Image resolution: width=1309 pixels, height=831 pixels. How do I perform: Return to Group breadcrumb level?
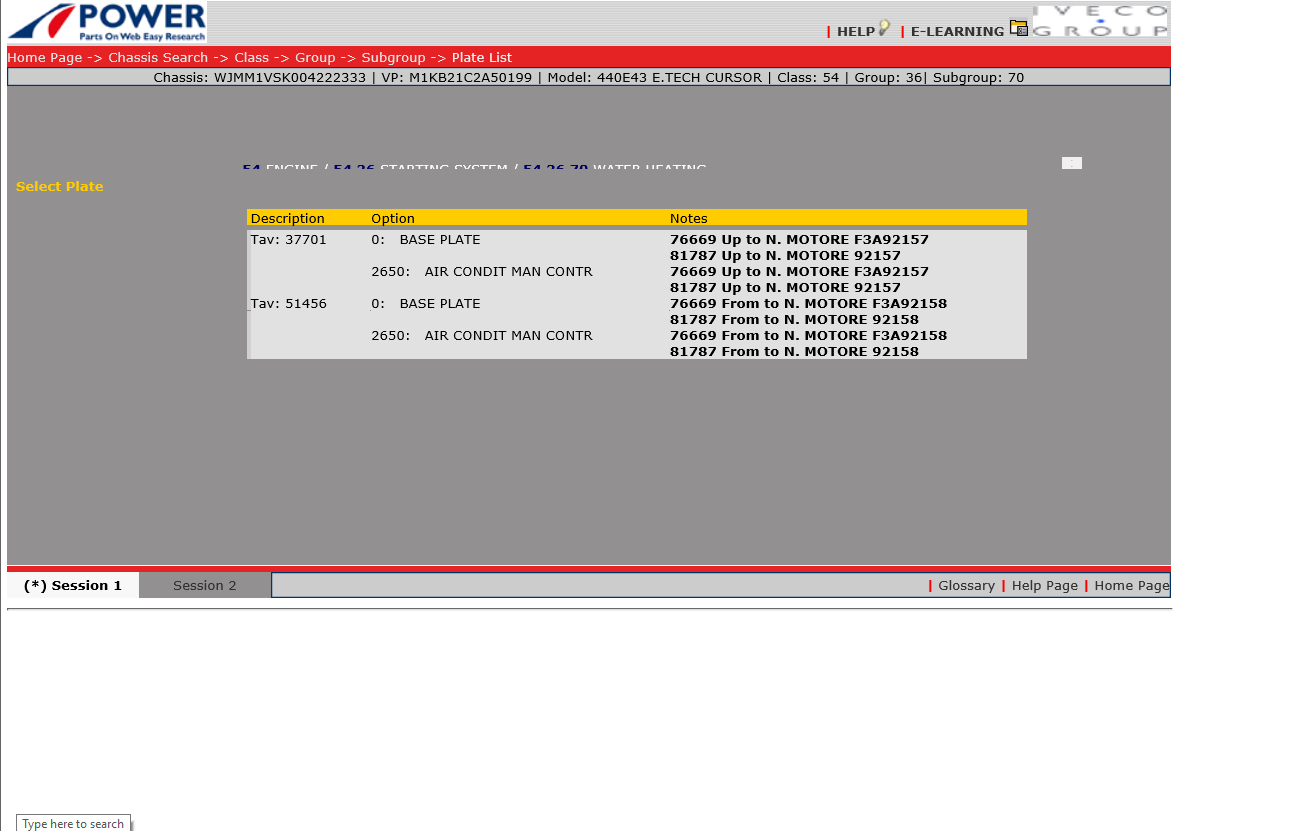315,58
